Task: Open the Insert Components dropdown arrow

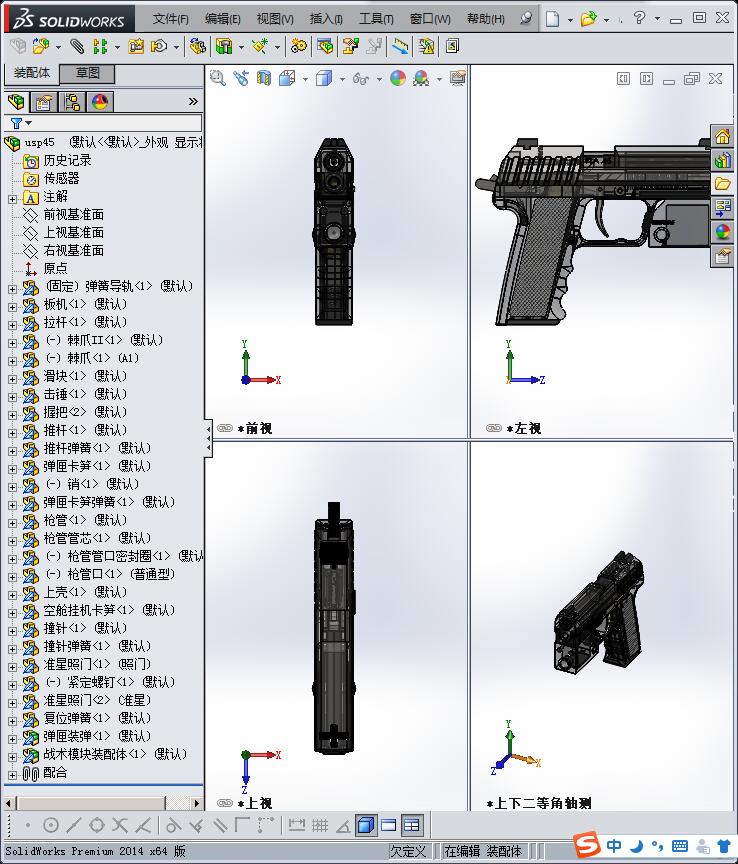Action: 58,48
